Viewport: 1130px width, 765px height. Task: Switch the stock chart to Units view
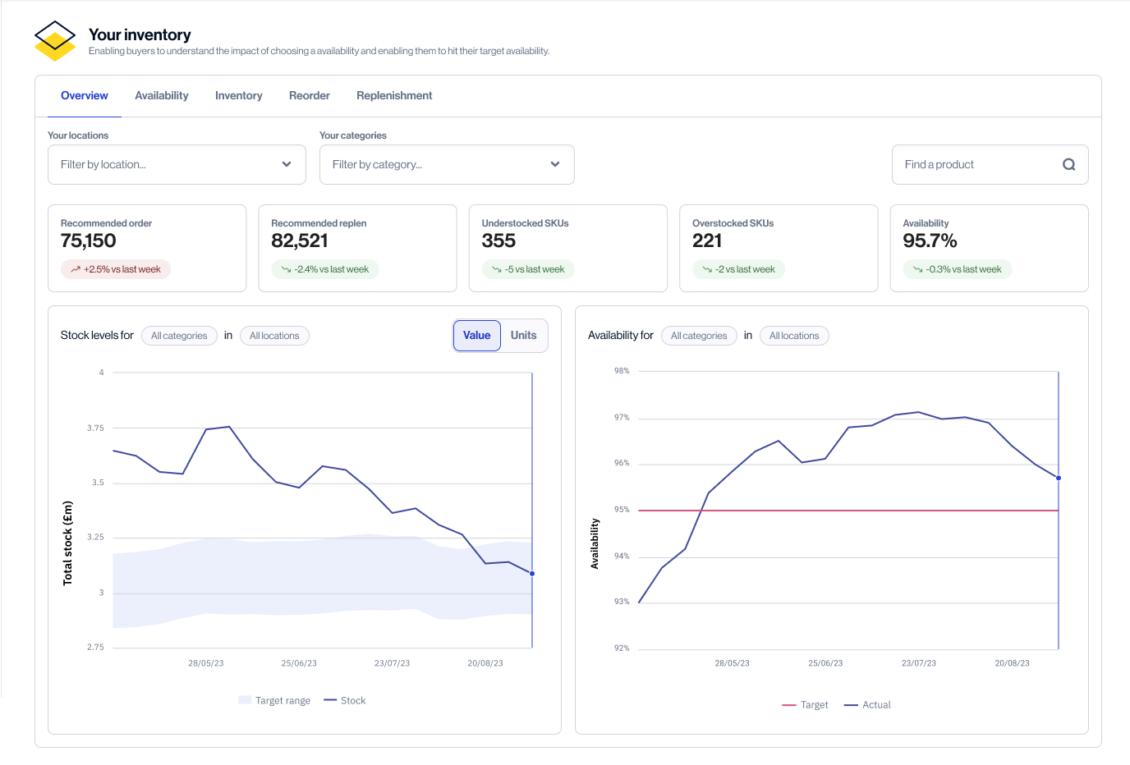pyautogui.click(x=525, y=335)
